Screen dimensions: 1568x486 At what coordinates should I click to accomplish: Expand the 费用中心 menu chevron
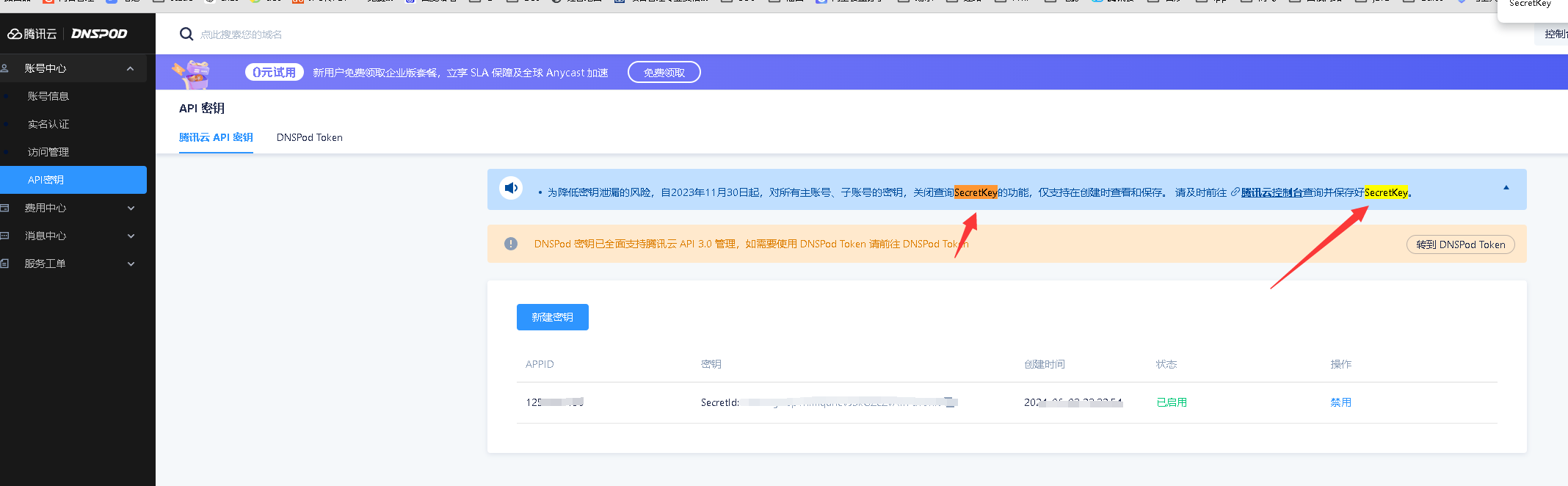131,208
